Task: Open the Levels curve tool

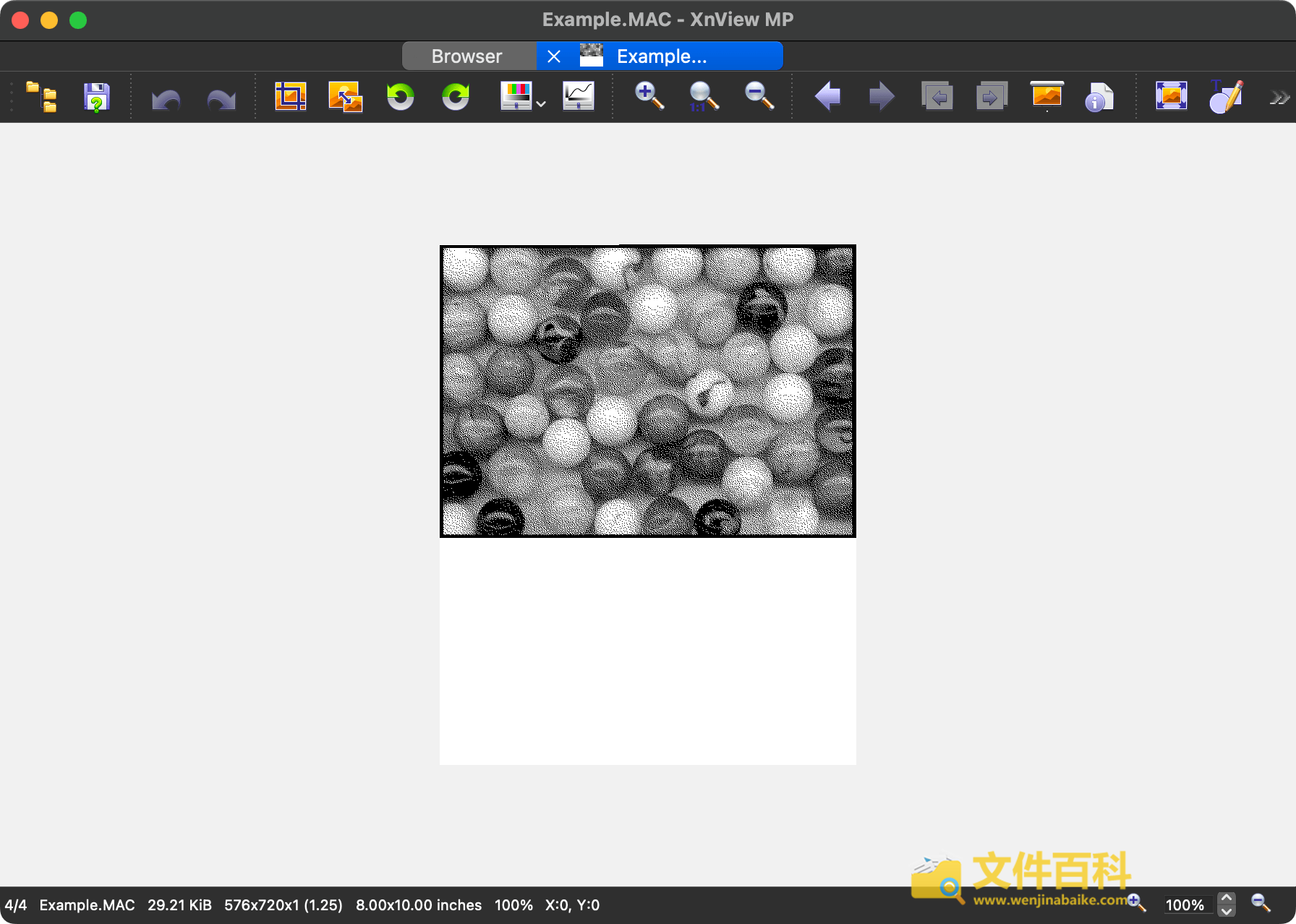Action: coord(579,96)
